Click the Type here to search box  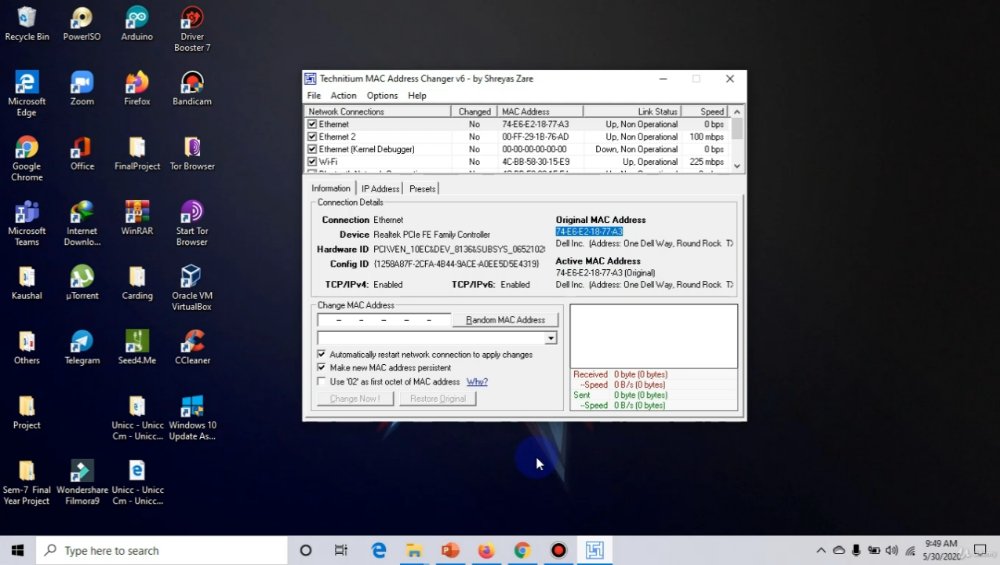162,550
